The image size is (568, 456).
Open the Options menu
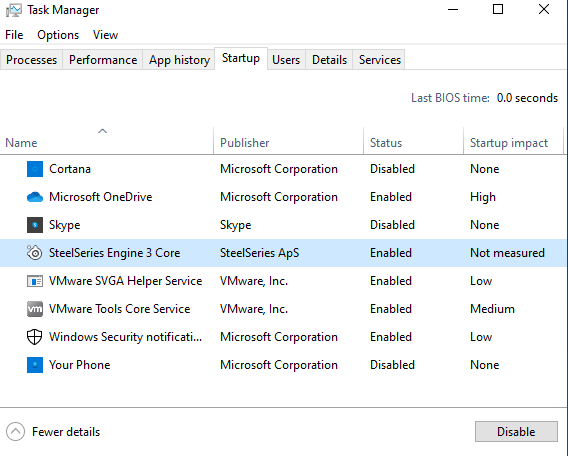click(58, 35)
